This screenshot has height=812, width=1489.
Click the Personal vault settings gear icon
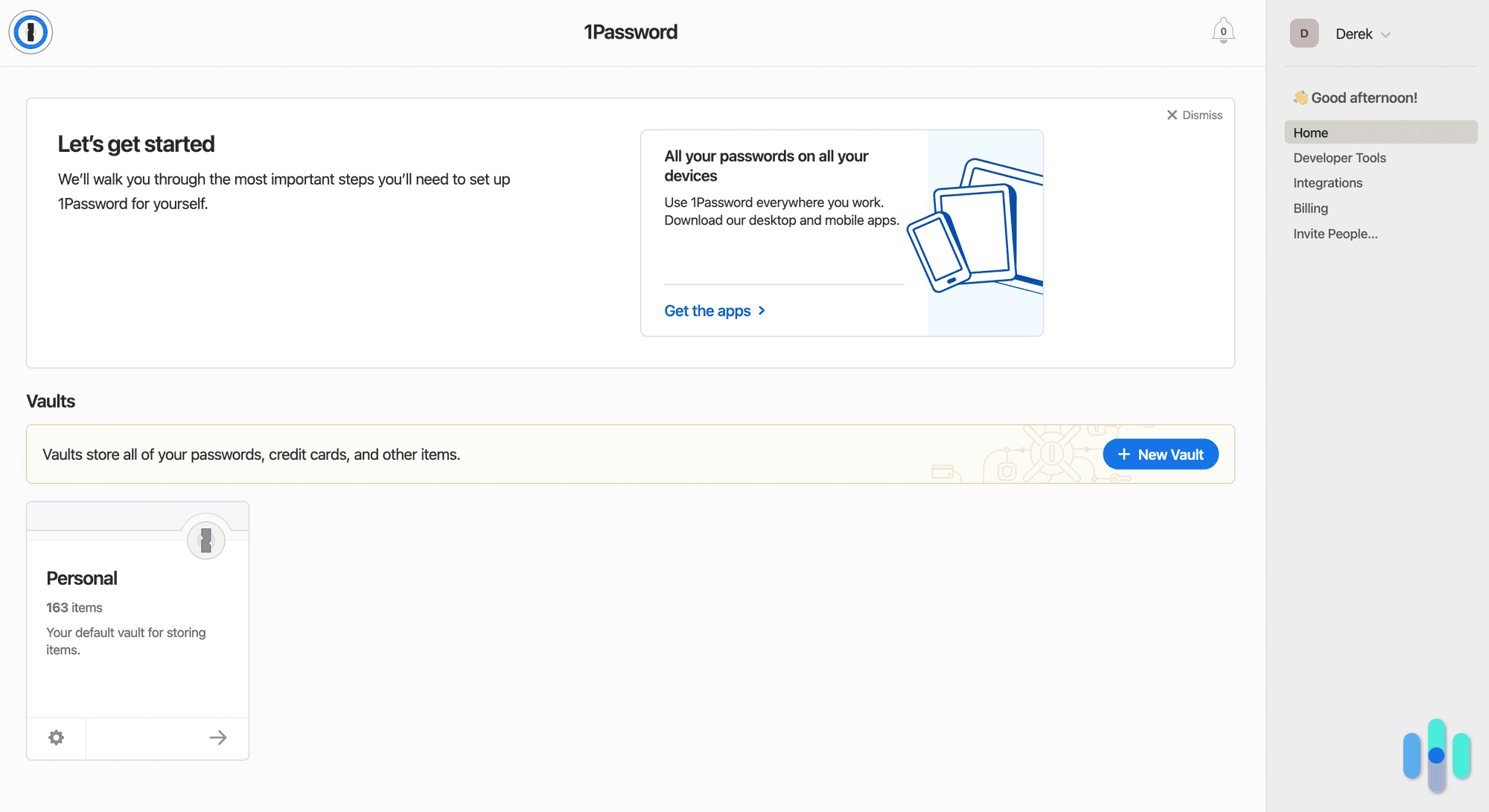point(56,737)
